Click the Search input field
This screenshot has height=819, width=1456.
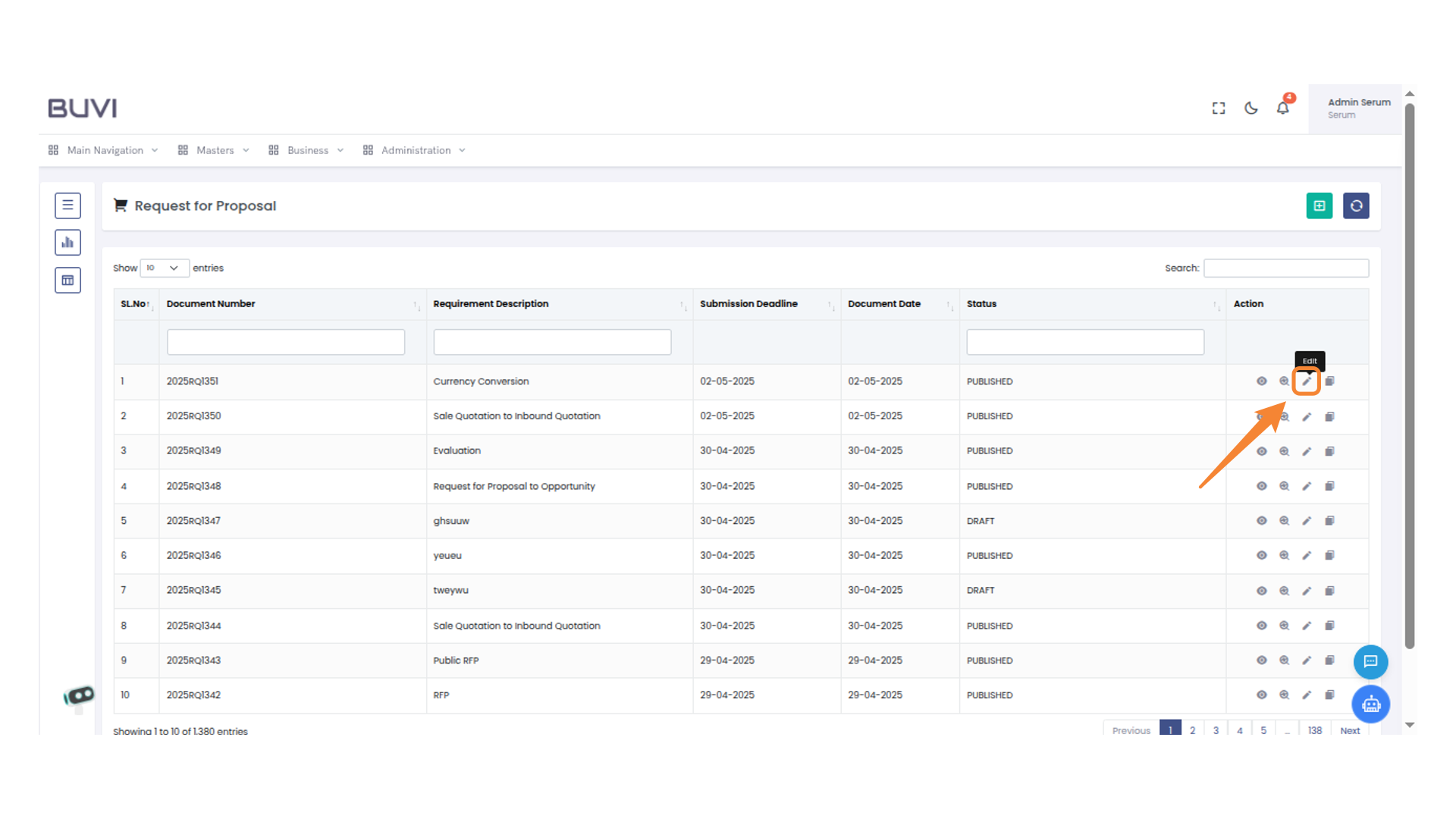(x=1285, y=268)
